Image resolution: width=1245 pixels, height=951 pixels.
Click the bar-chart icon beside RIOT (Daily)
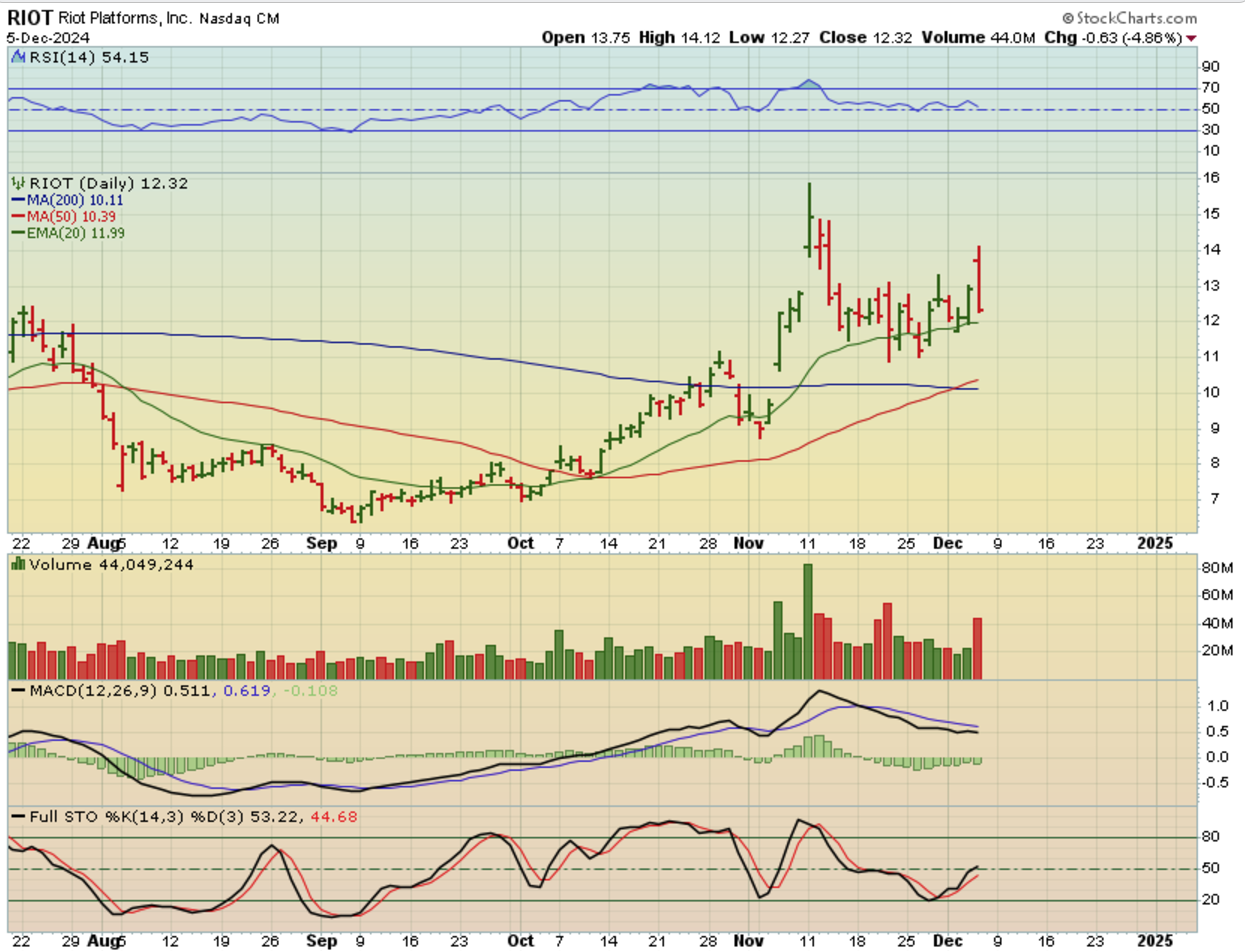pyautogui.click(x=17, y=184)
